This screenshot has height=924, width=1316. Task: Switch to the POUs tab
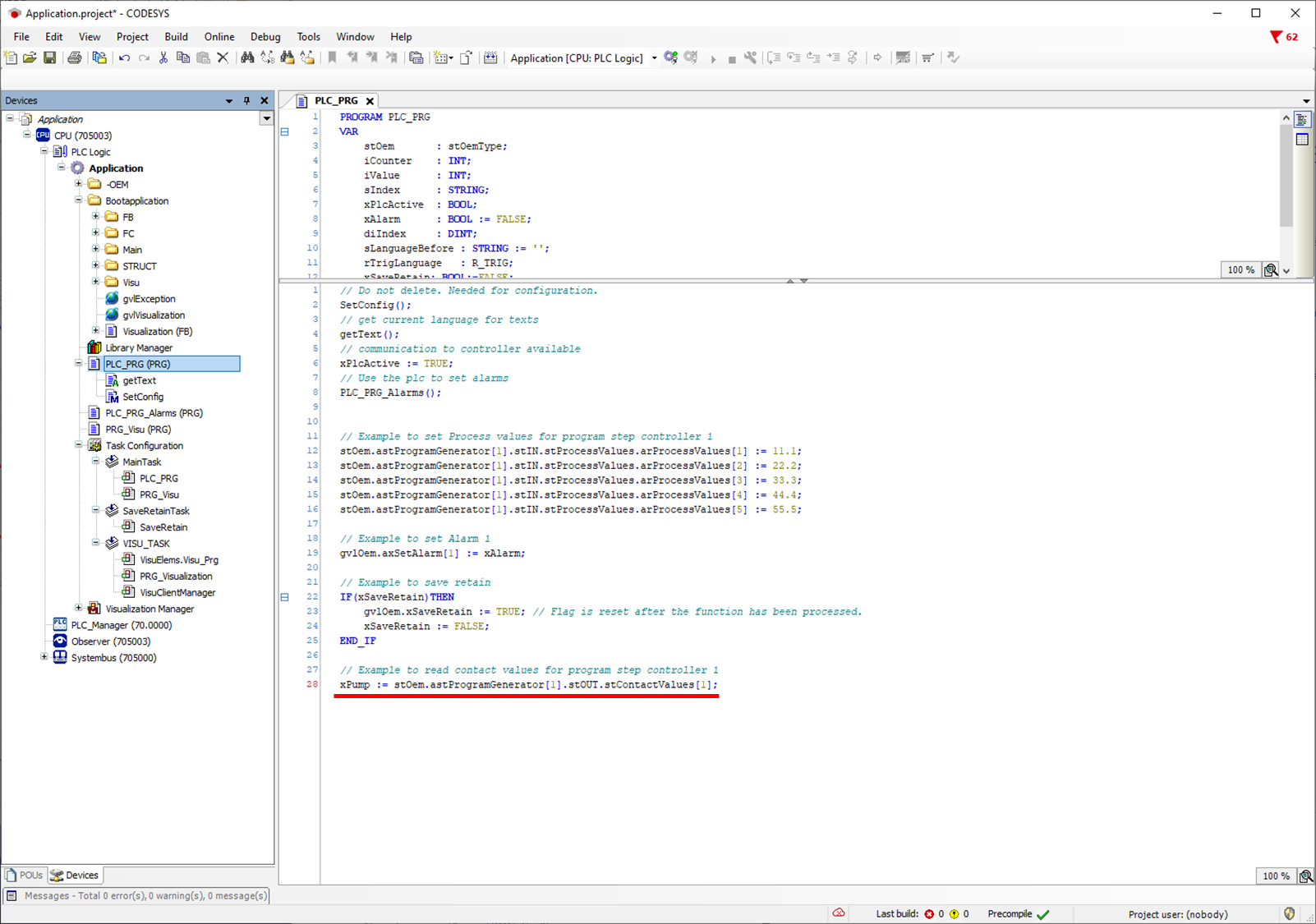(x=24, y=875)
